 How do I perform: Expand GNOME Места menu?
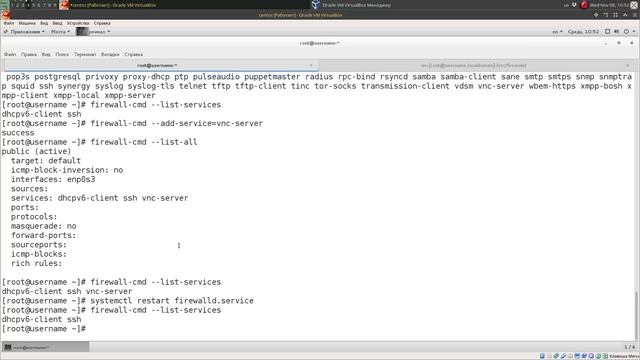(x=60, y=31)
